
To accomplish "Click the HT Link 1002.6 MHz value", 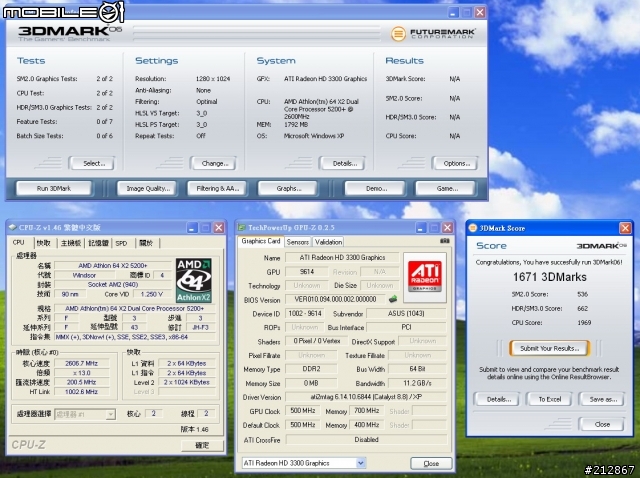I will click(82, 391).
